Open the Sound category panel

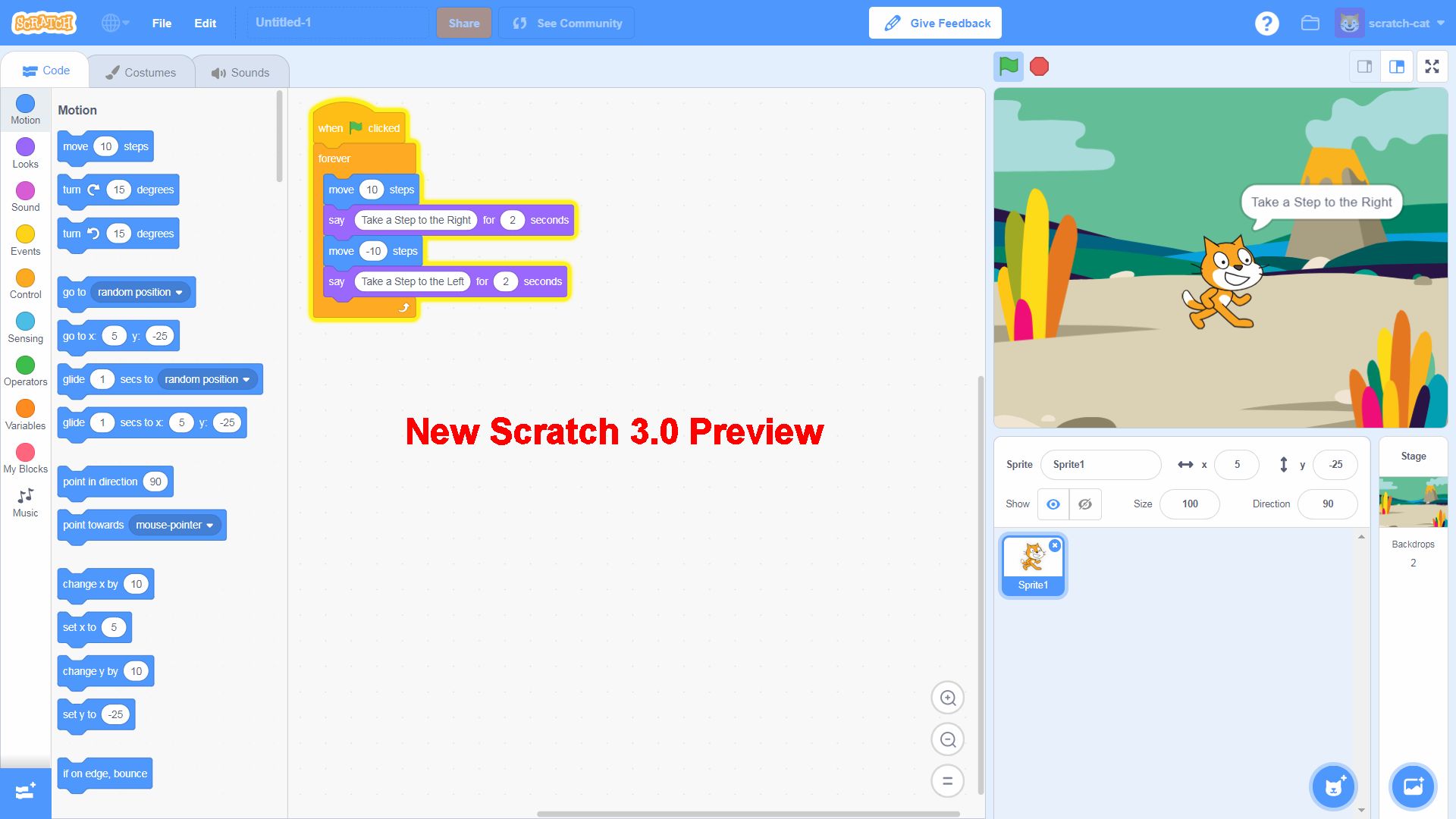(x=25, y=198)
